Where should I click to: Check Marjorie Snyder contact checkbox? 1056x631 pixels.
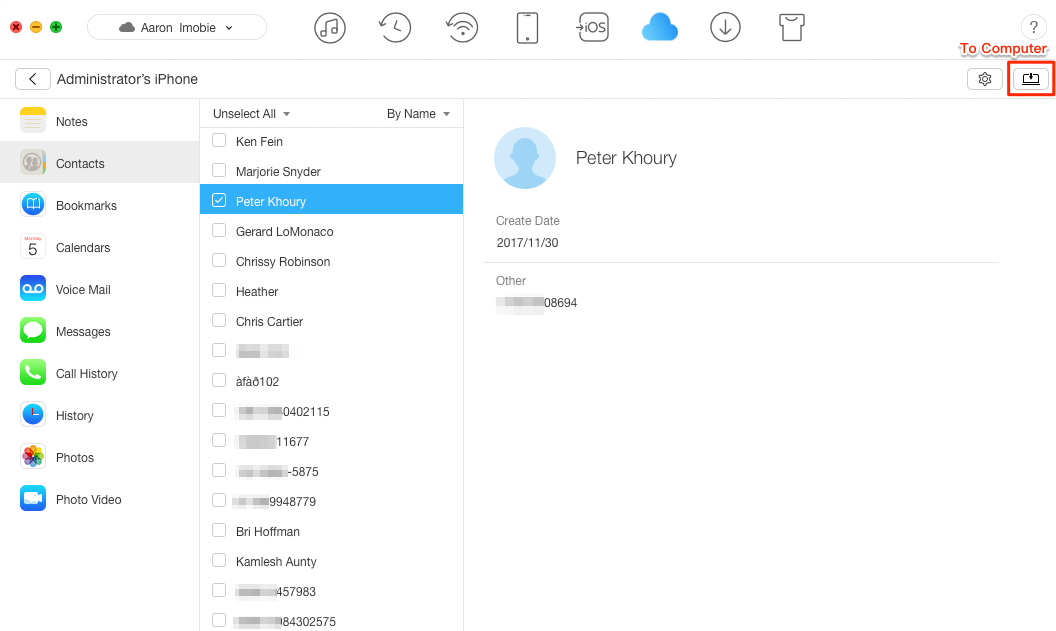[x=219, y=170]
